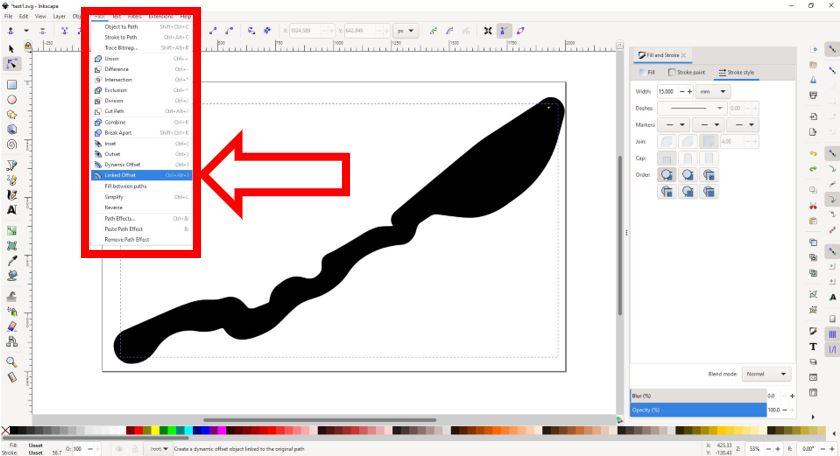Click the bold T text dialog icon
Screen dimensions: 840x456
click(x=813, y=347)
